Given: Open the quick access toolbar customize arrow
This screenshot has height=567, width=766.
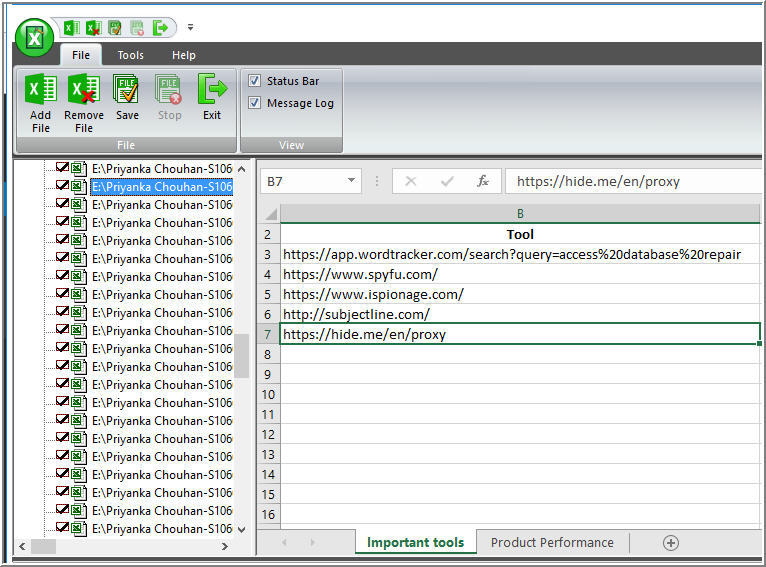Looking at the screenshot, I should pos(191,27).
